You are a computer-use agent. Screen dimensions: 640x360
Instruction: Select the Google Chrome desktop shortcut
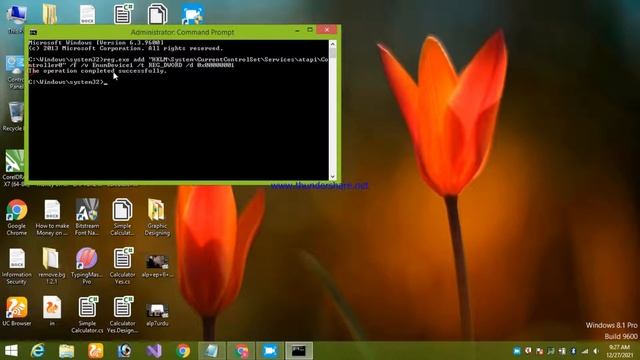(17, 217)
